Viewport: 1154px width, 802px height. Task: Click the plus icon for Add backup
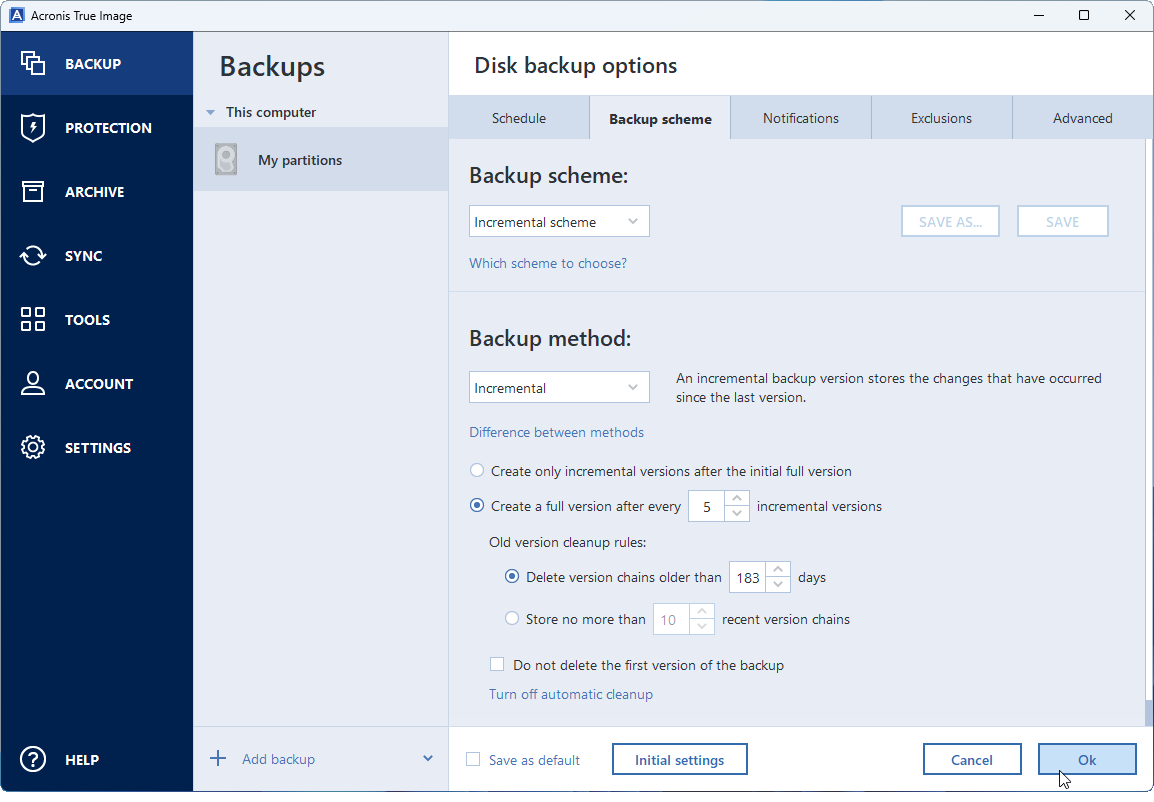[218, 759]
